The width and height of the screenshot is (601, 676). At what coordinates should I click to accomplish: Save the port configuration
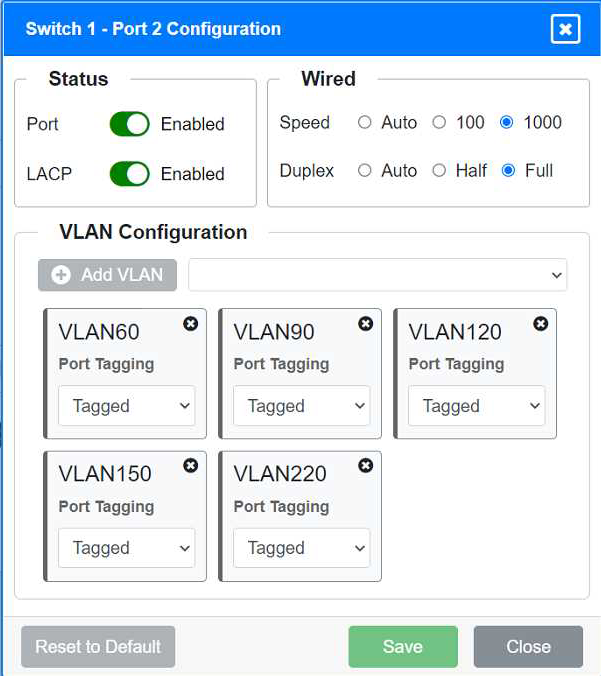click(x=402, y=647)
